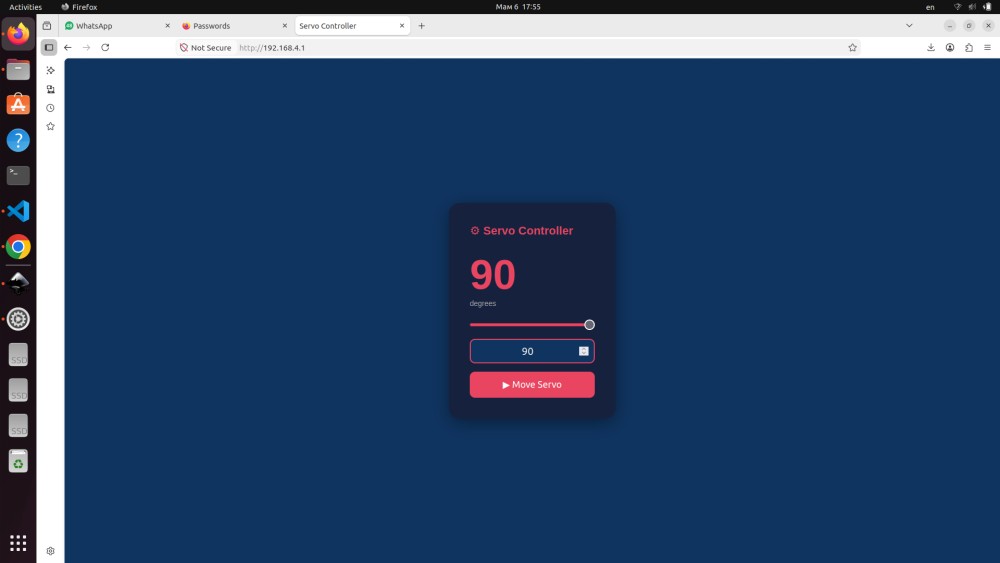This screenshot has width=1000, height=563.
Task: Bookmark this page with star icon
Action: 852,47
